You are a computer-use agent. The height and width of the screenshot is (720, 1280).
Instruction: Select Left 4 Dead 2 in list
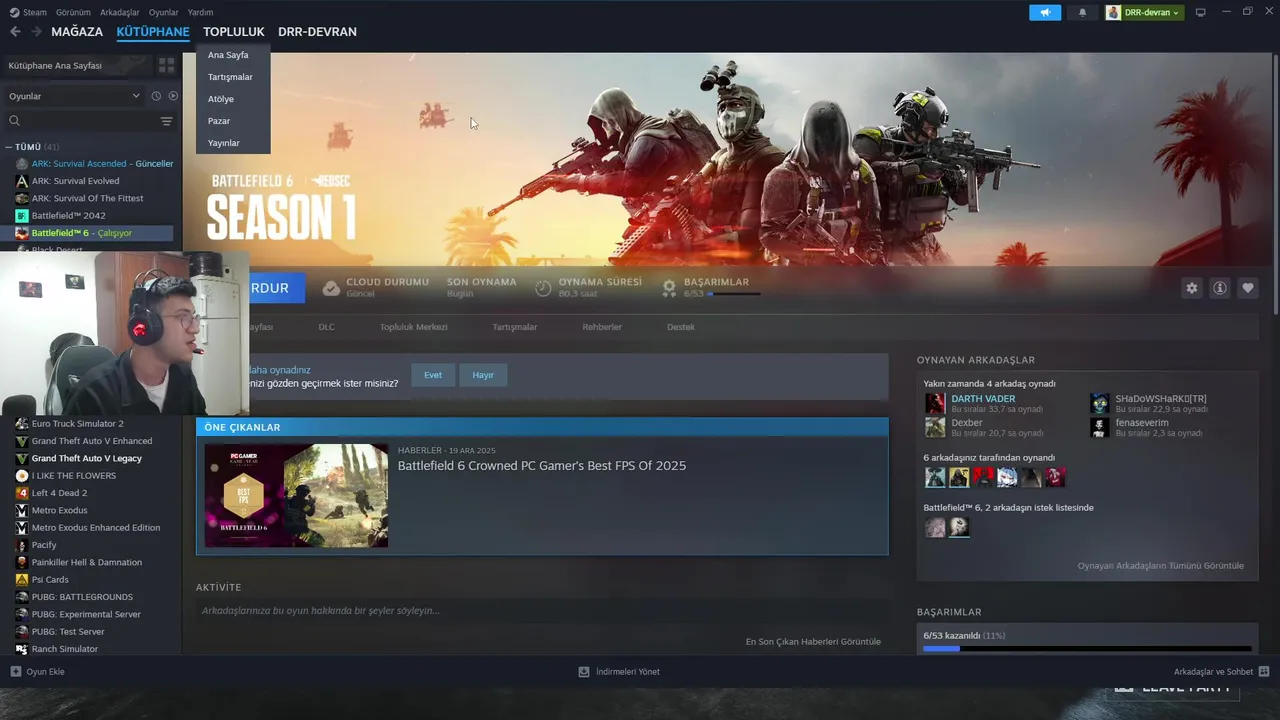[x=59, y=493]
